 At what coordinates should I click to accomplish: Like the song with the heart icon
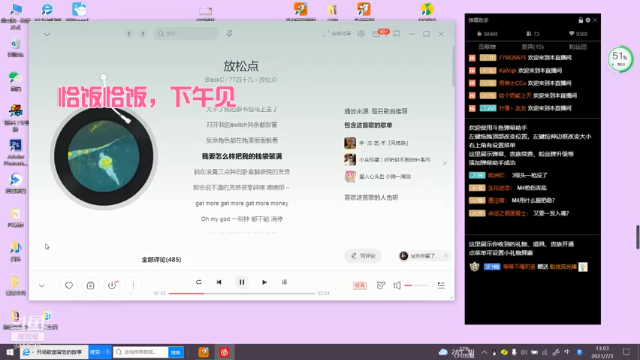point(69,285)
